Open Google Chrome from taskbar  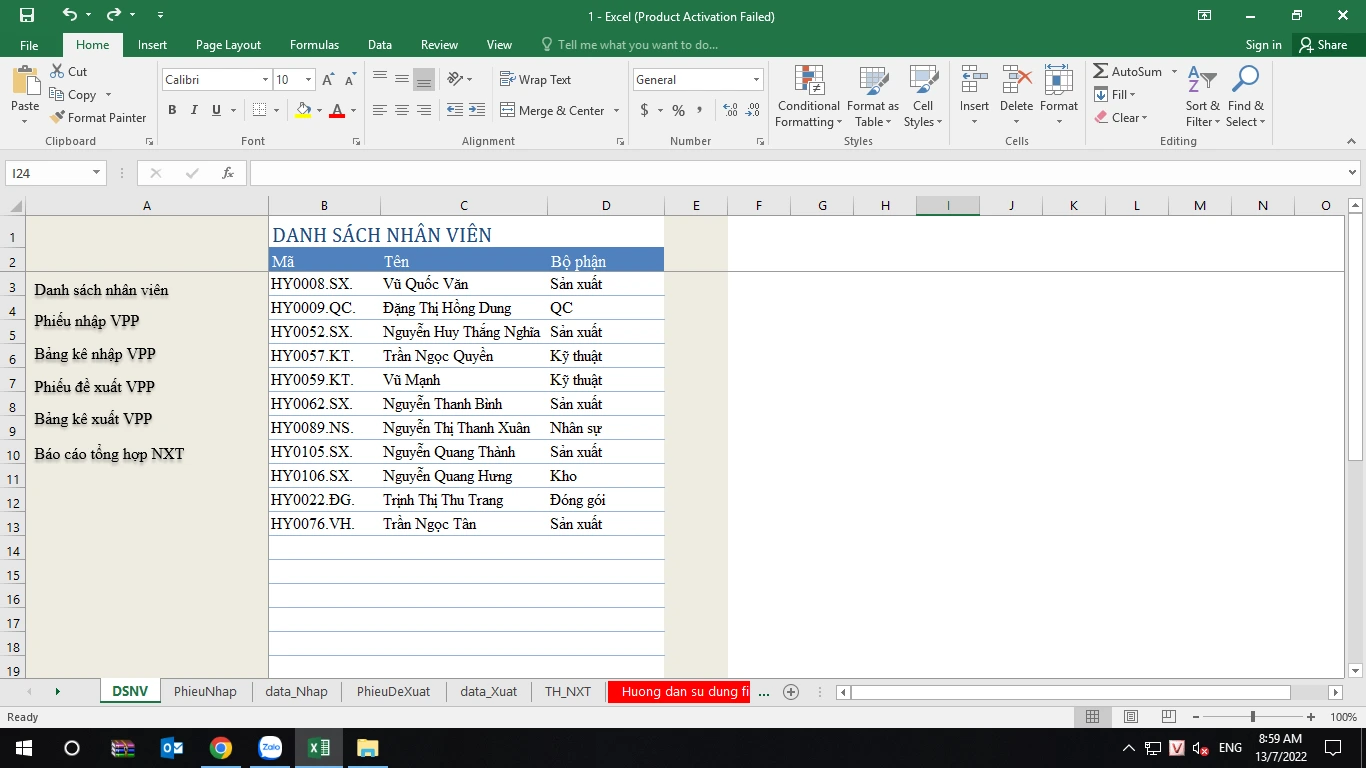click(x=221, y=748)
